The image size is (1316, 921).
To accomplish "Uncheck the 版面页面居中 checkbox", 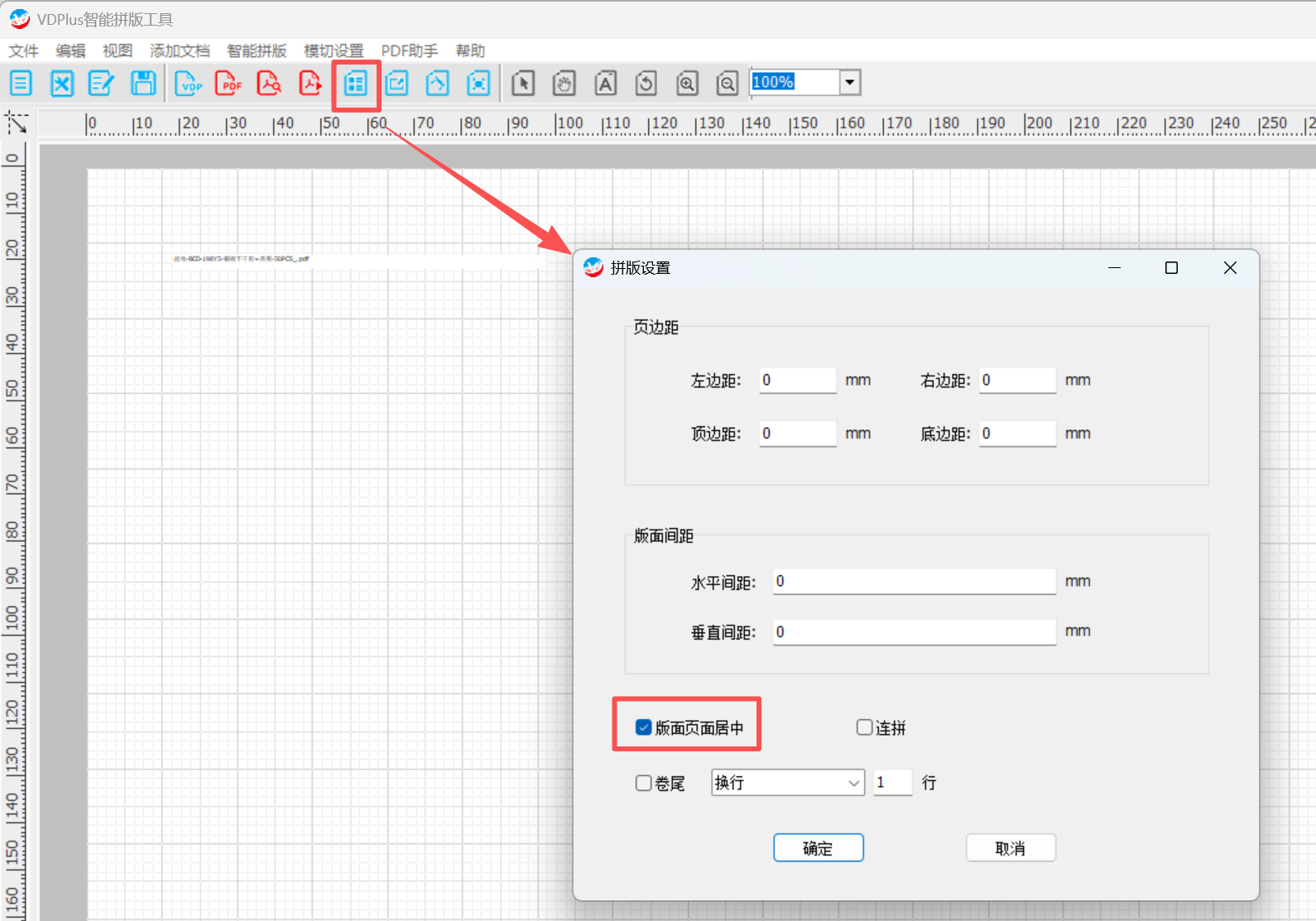I will point(643,727).
